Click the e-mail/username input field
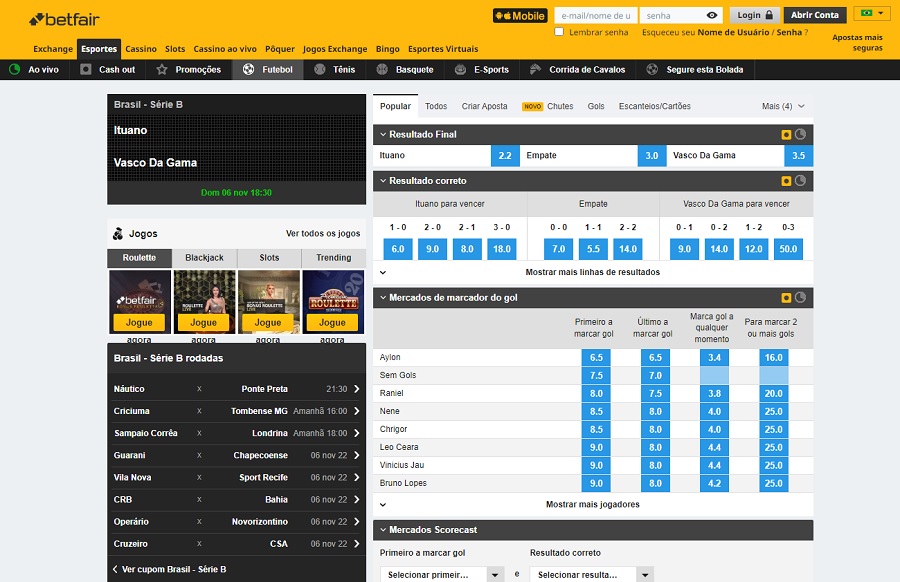 pos(596,15)
